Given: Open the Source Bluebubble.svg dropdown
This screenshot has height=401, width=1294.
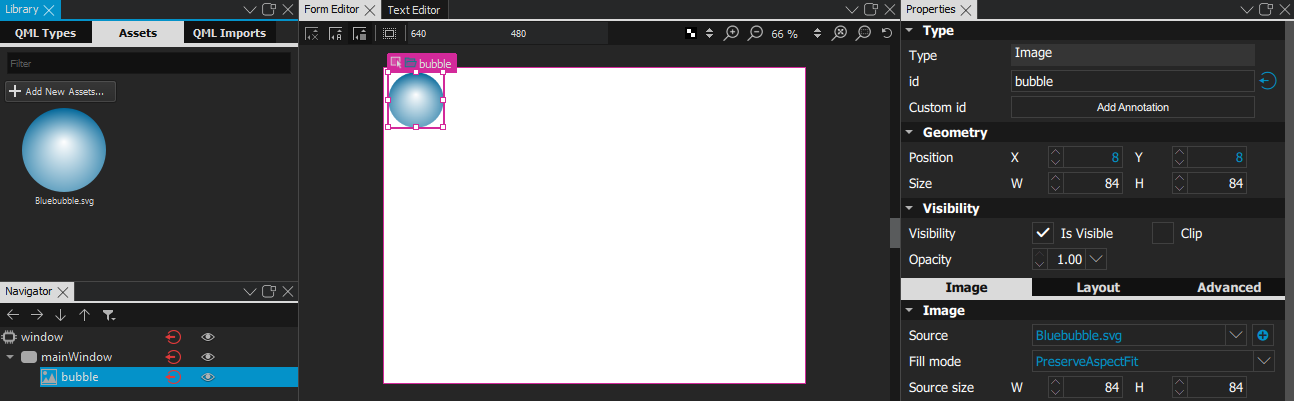Looking at the screenshot, I should [1235, 335].
